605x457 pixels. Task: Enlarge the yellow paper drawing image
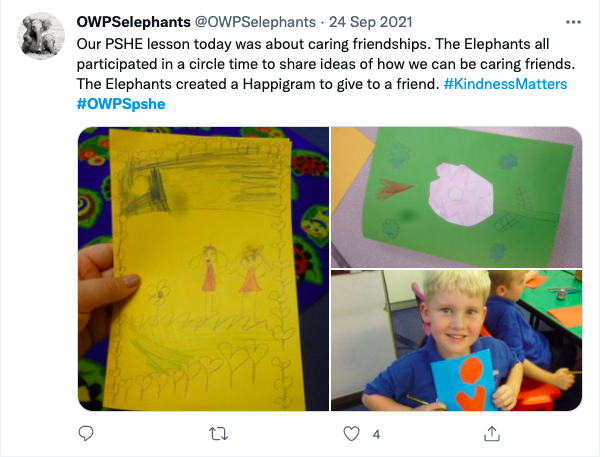[203, 269]
